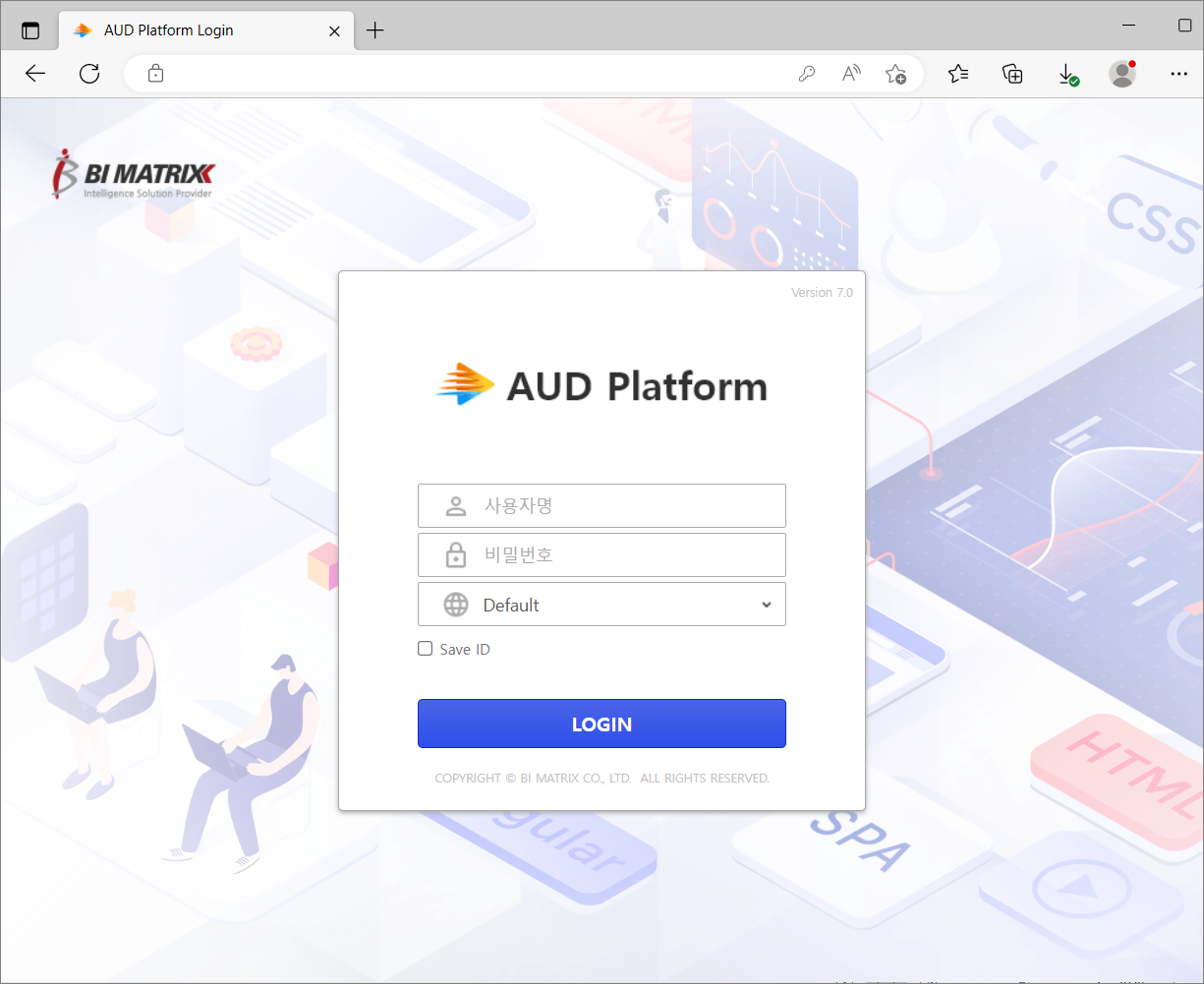
Task: Focus the 비밀번호 password field
Action: coord(602,554)
